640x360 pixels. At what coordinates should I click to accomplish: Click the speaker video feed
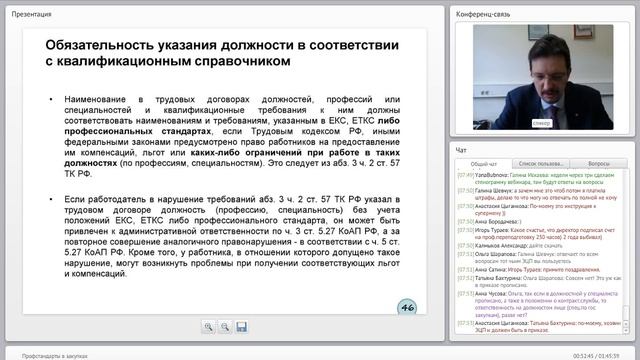click(x=543, y=77)
